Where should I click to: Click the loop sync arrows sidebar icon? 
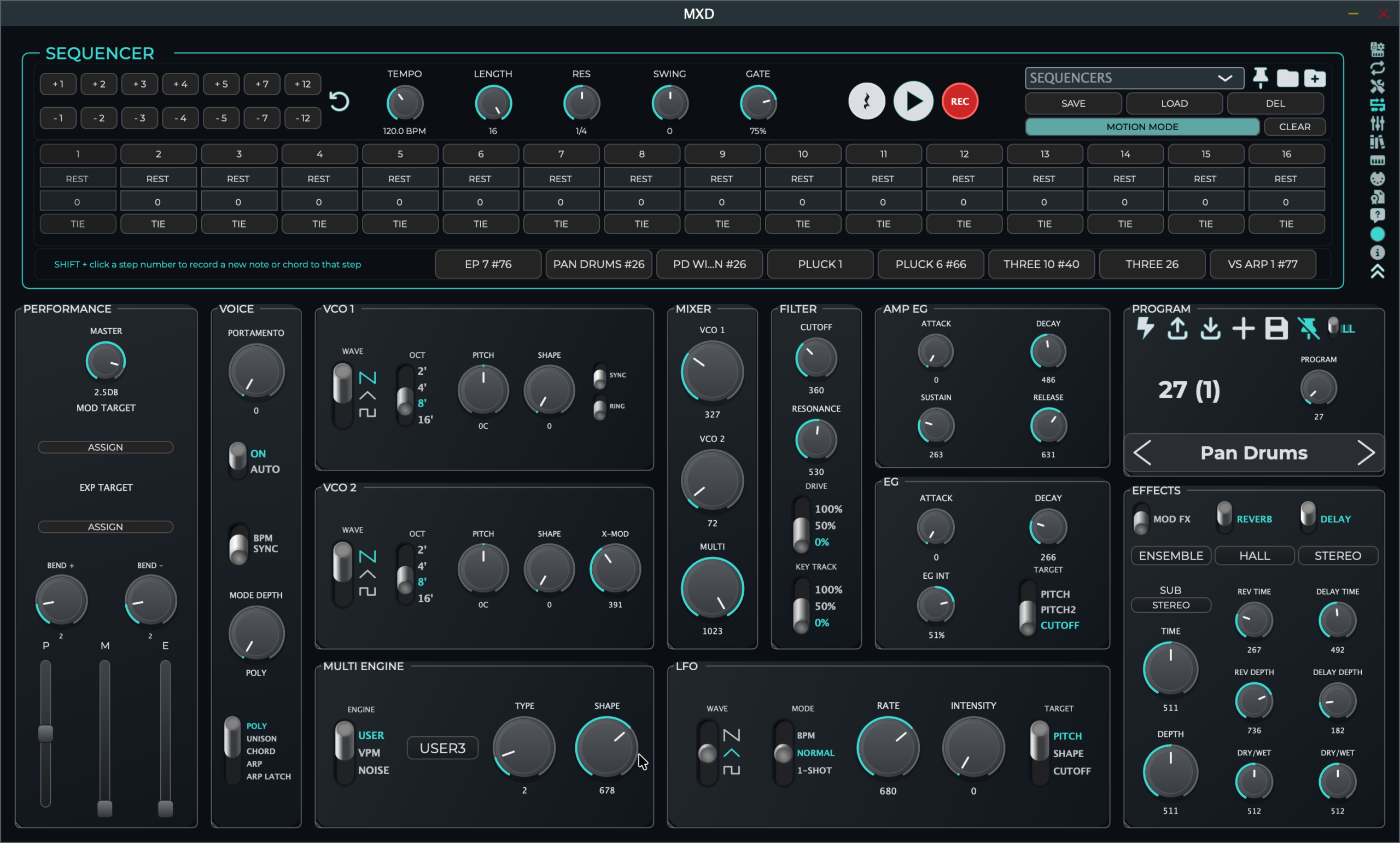[x=1376, y=68]
